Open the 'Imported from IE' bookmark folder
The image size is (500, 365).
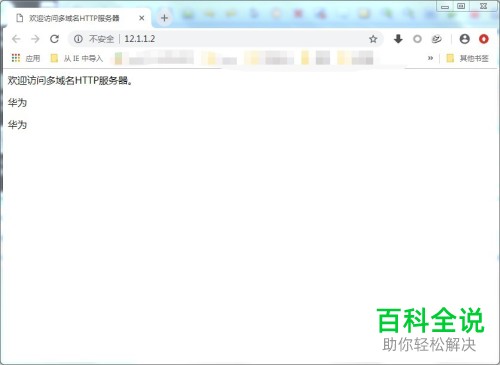[x=77, y=58]
